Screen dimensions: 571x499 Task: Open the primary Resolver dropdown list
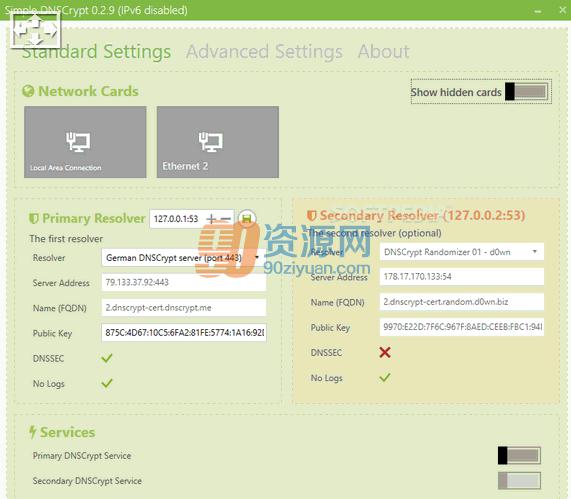pyautogui.click(x=184, y=258)
